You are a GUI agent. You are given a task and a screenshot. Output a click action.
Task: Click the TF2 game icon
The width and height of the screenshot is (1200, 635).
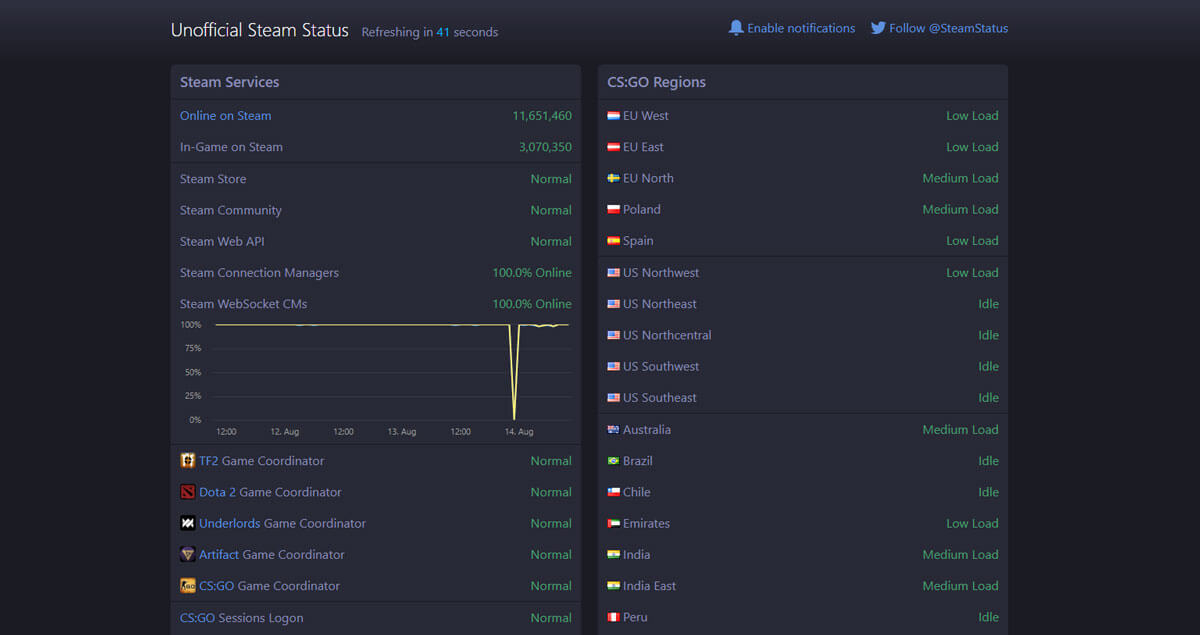(188, 461)
